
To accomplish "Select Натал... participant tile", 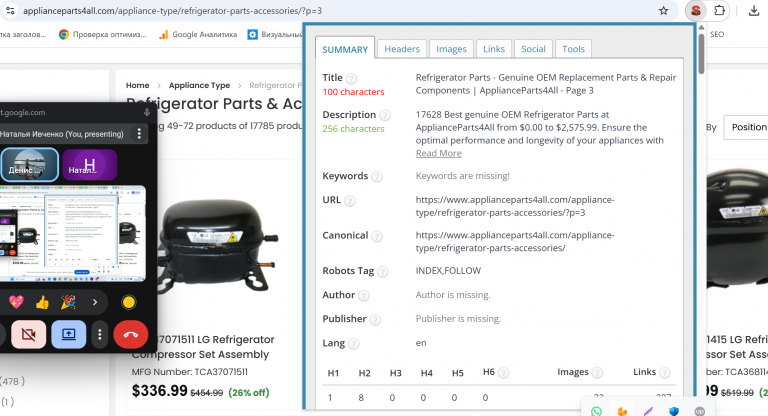I will [x=89, y=165].
